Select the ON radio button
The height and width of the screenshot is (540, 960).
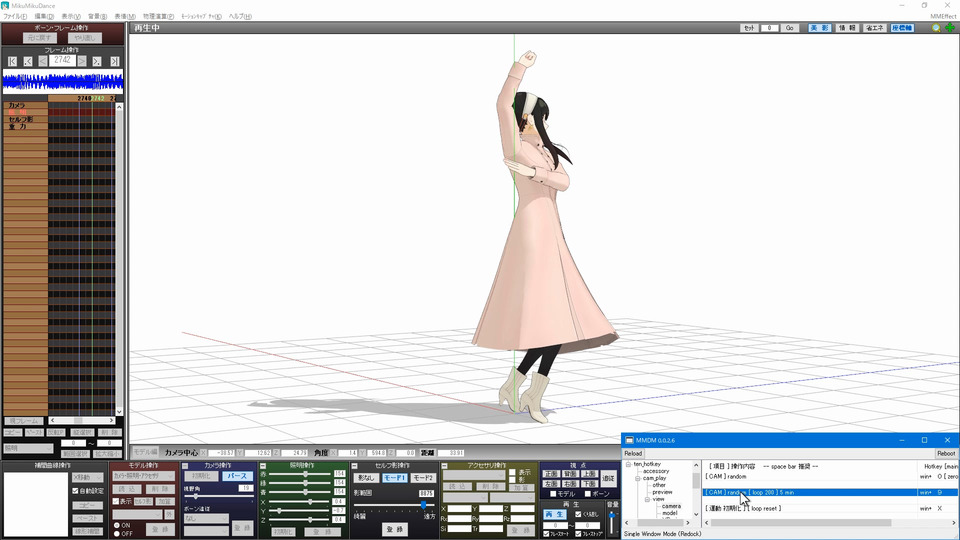116,525
